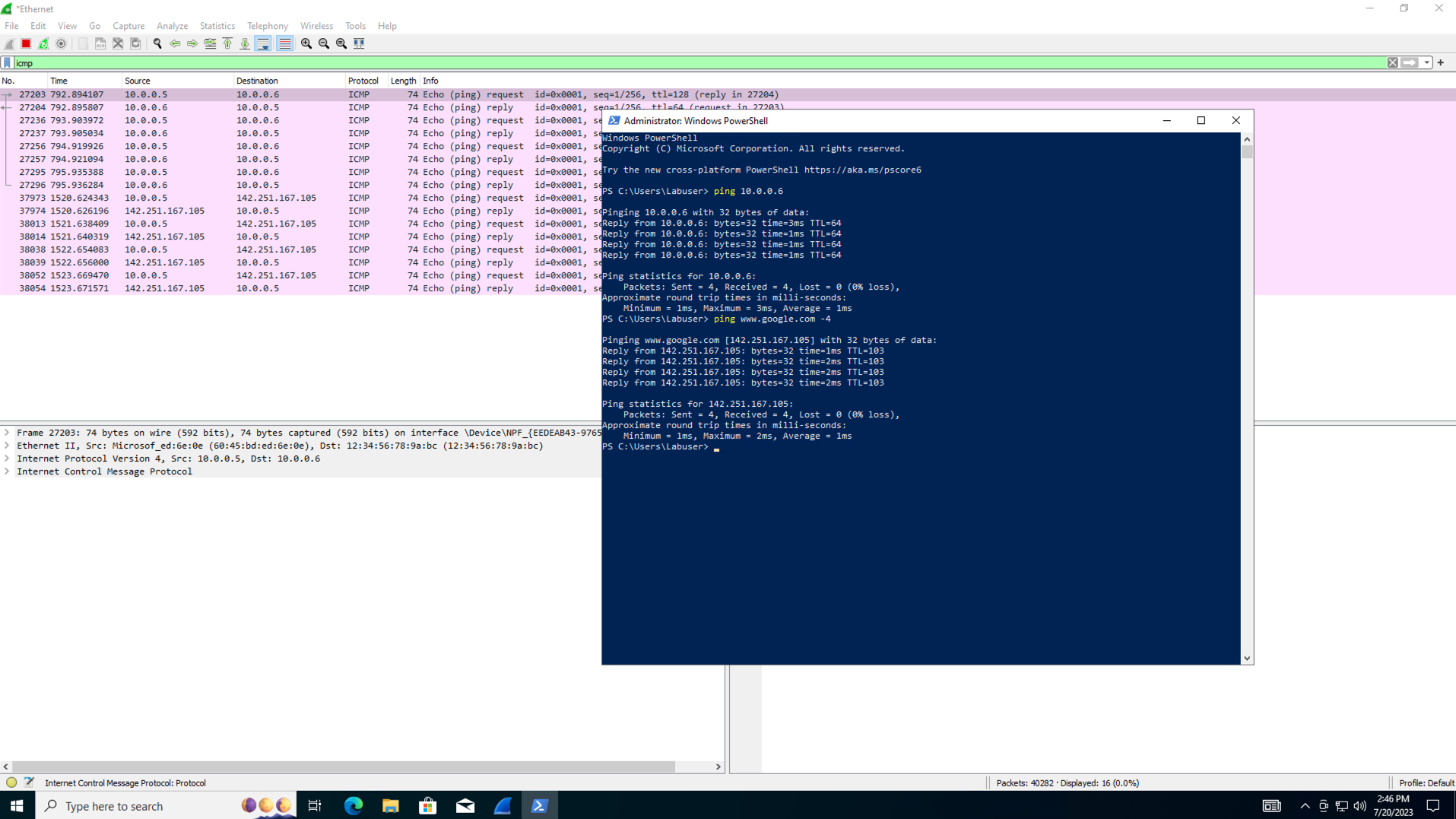Image resolution: width=1456 pixels, height=819 pixels.
Task: Clear the icmp display filter with X
Action: [1393, 62]
